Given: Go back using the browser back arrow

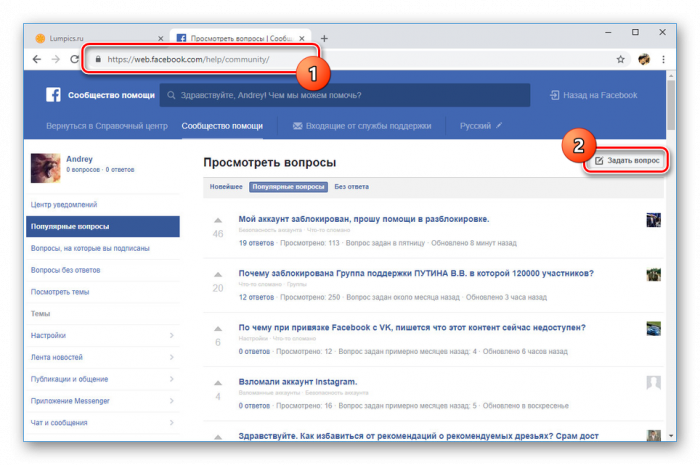Looking at the screenshot, I should tap(37, 60).
